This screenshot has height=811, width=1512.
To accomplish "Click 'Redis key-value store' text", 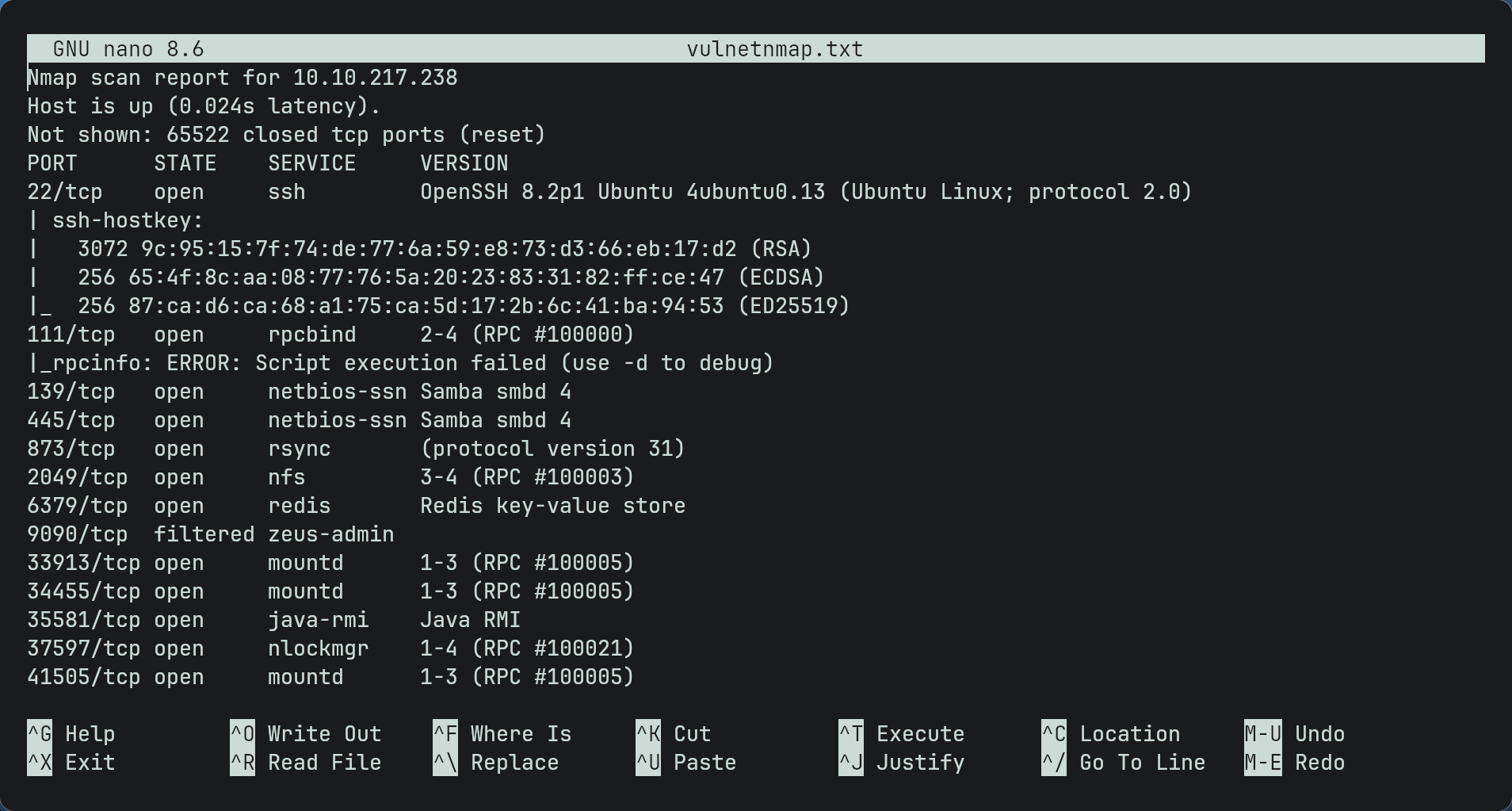I will coord(553,506).
